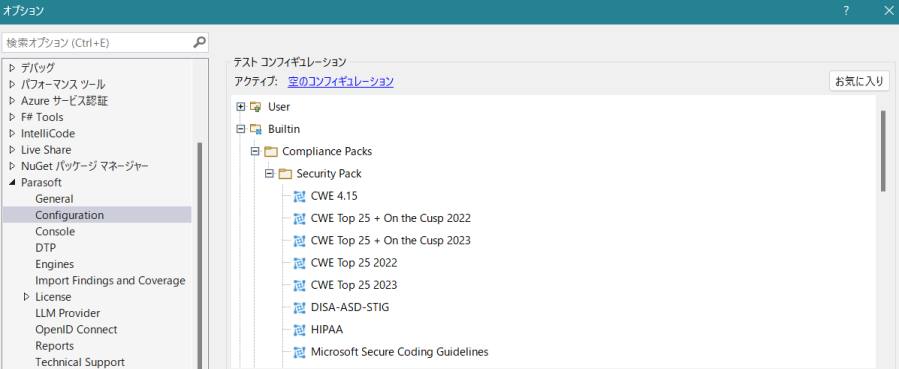
Task: Open the 空のコンフィギュレーション link
Action: (x=341, y=81)
